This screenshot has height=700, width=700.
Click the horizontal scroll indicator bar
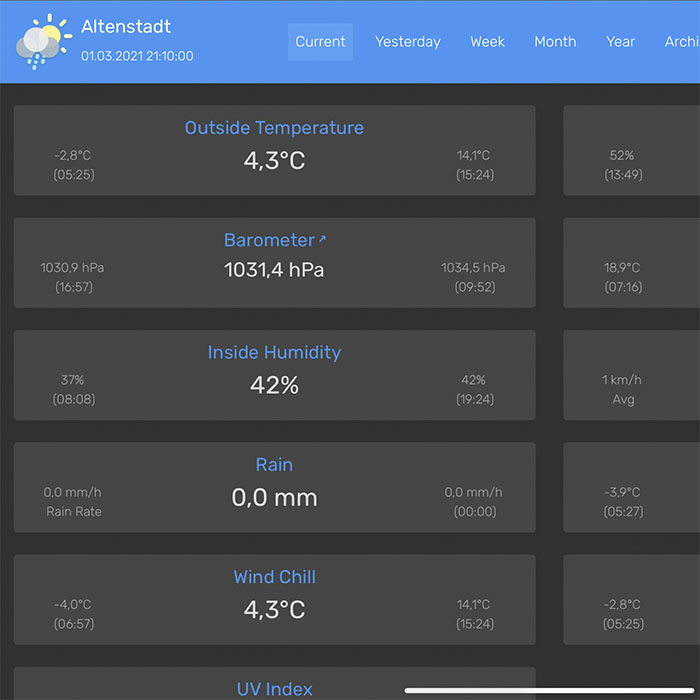[x=550, y=691]
